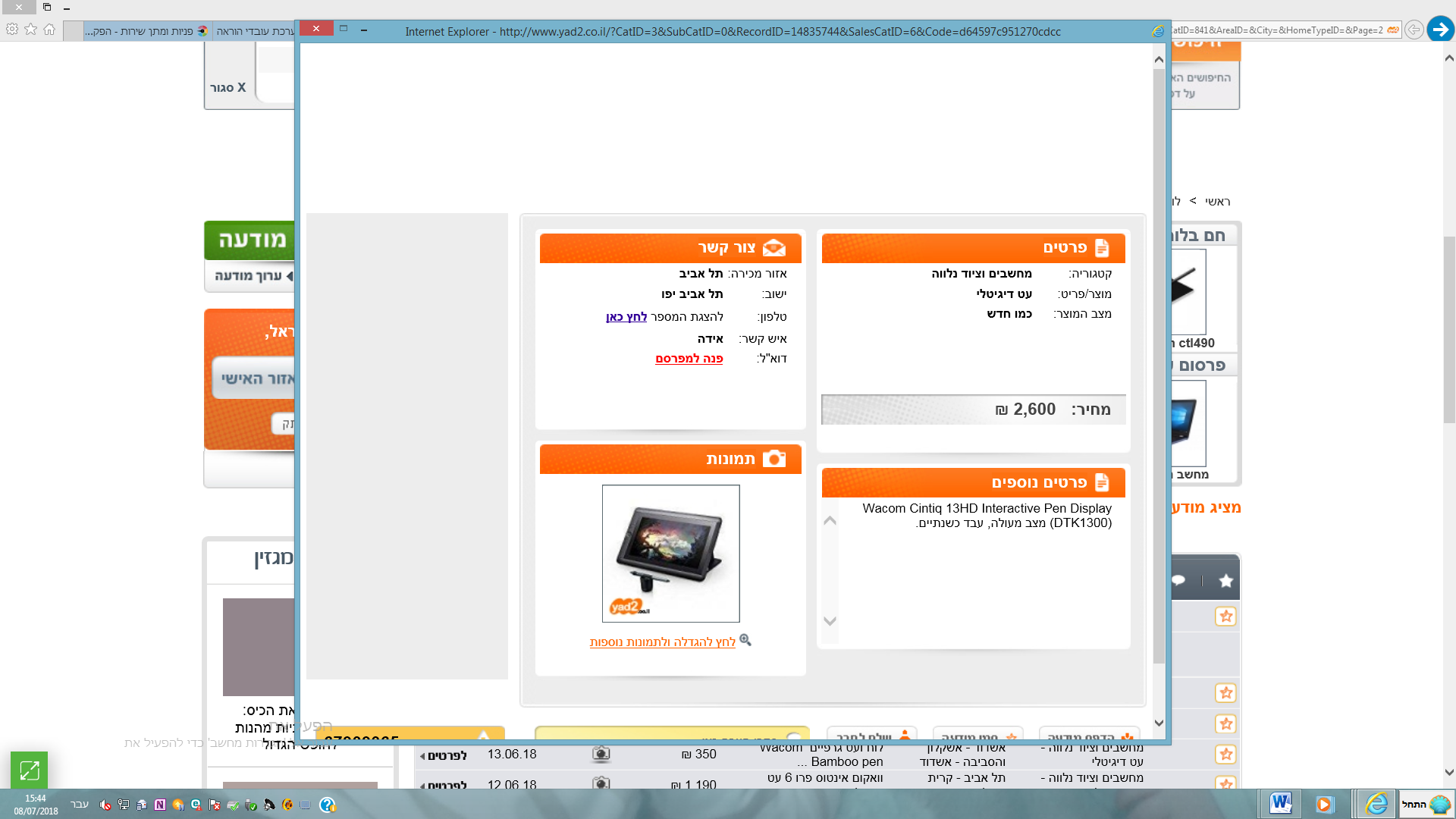Open the IE home icon
This screenshot has width=1456, height=819.
point(49,30)
